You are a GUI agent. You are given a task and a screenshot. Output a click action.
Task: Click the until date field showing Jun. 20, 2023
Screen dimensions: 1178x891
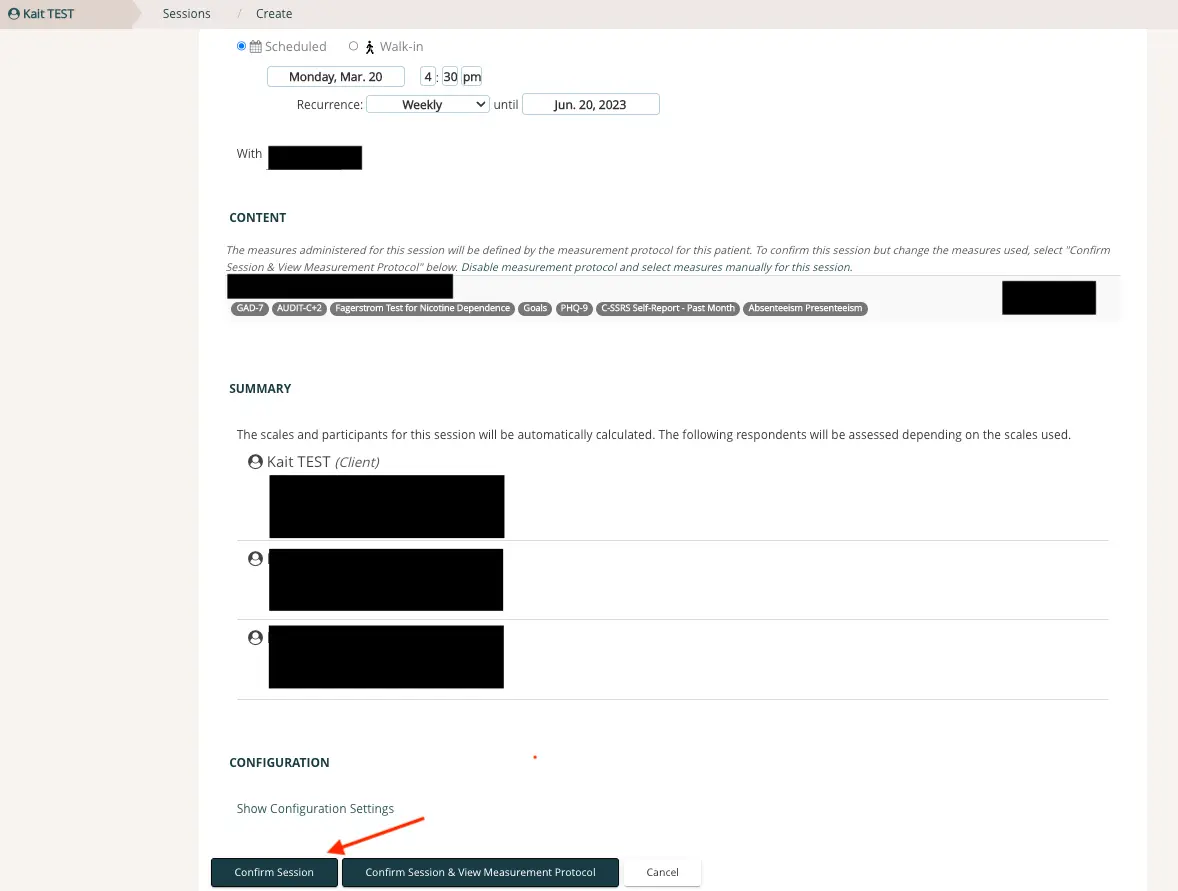(591, 104)
